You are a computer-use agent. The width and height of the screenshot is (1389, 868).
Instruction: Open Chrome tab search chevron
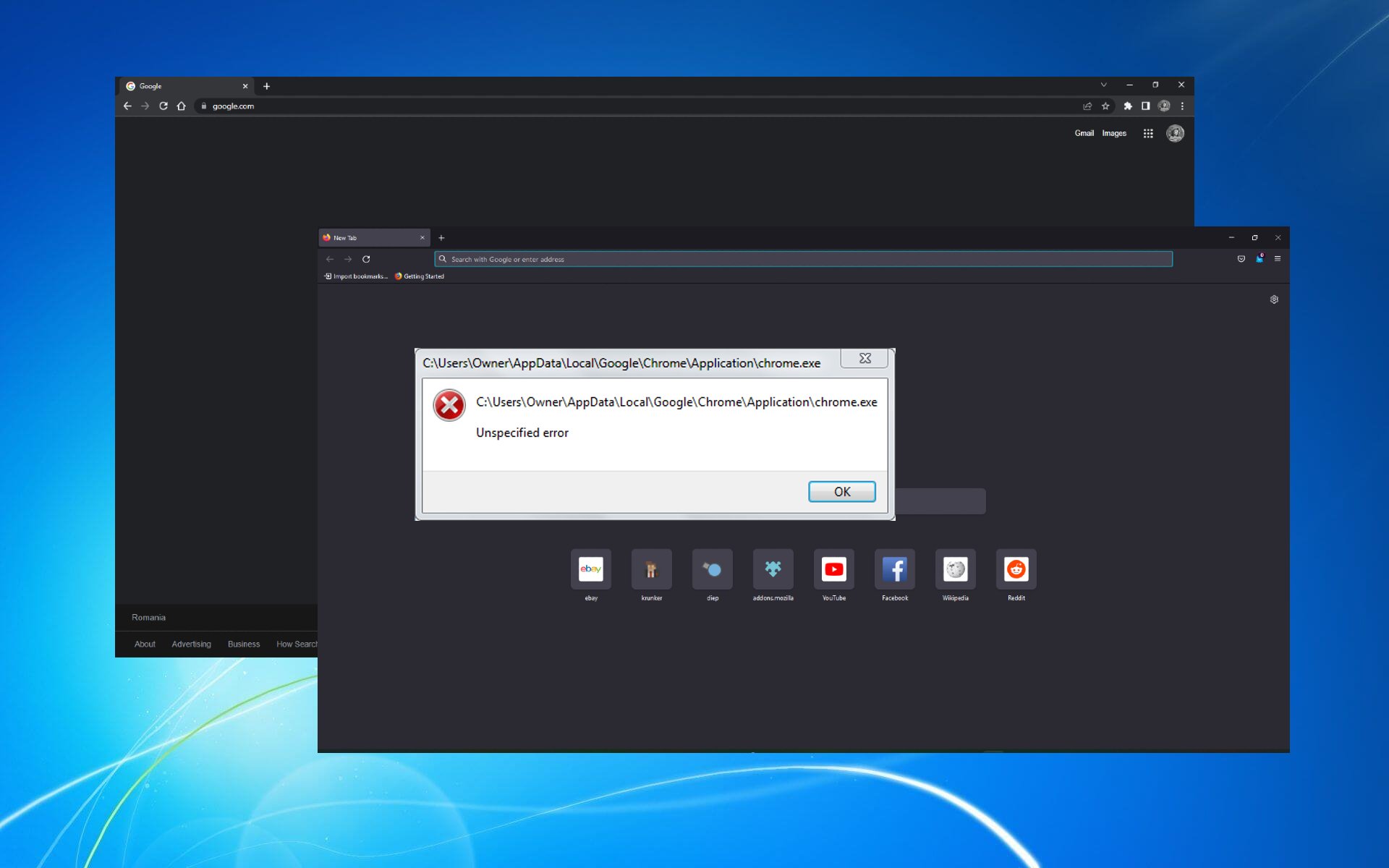[1104, 85]
